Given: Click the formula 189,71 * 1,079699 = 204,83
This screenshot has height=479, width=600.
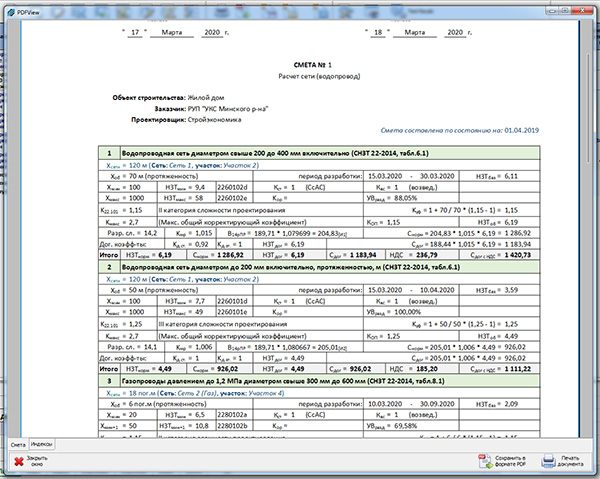Looking at the screenshot, I should pos(297,233).
